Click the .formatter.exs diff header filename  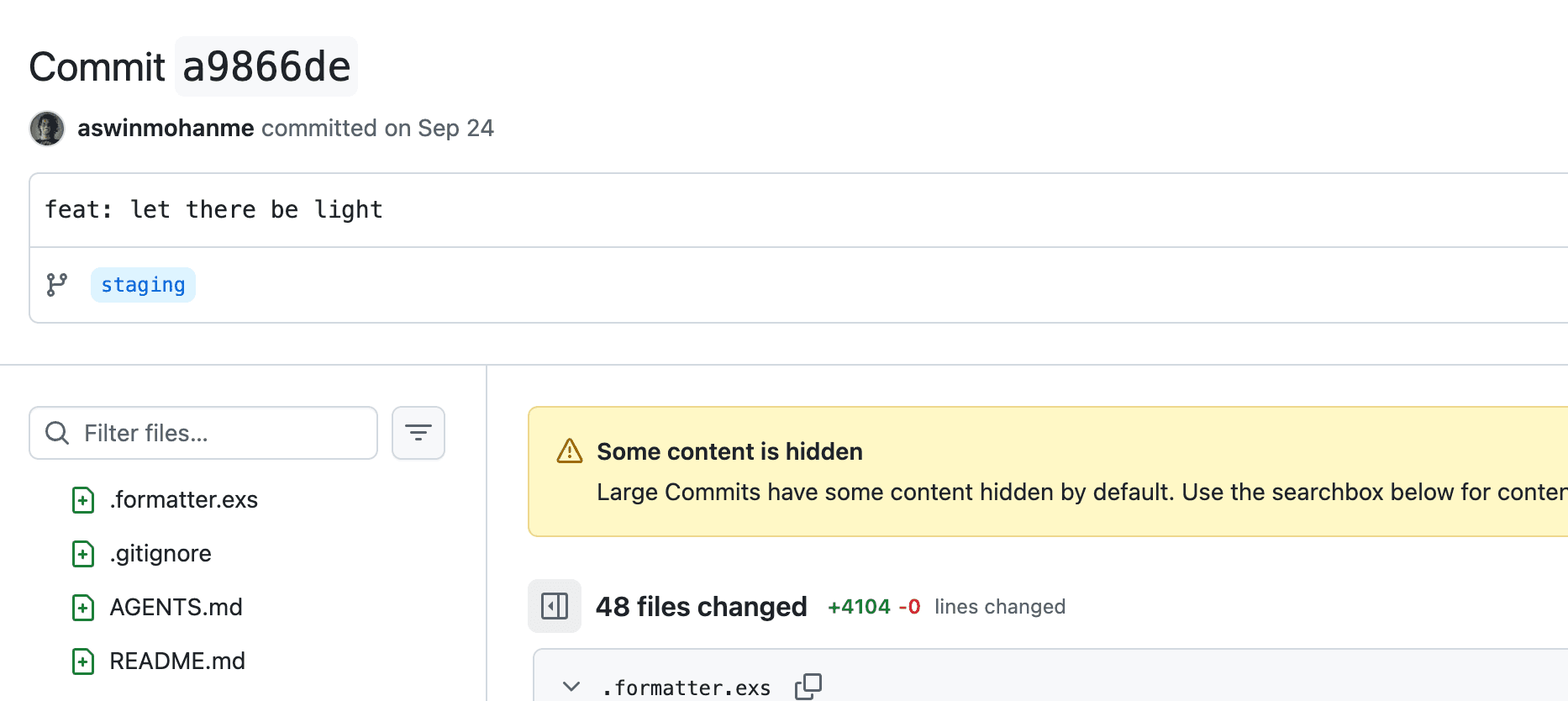pos(687,688)
